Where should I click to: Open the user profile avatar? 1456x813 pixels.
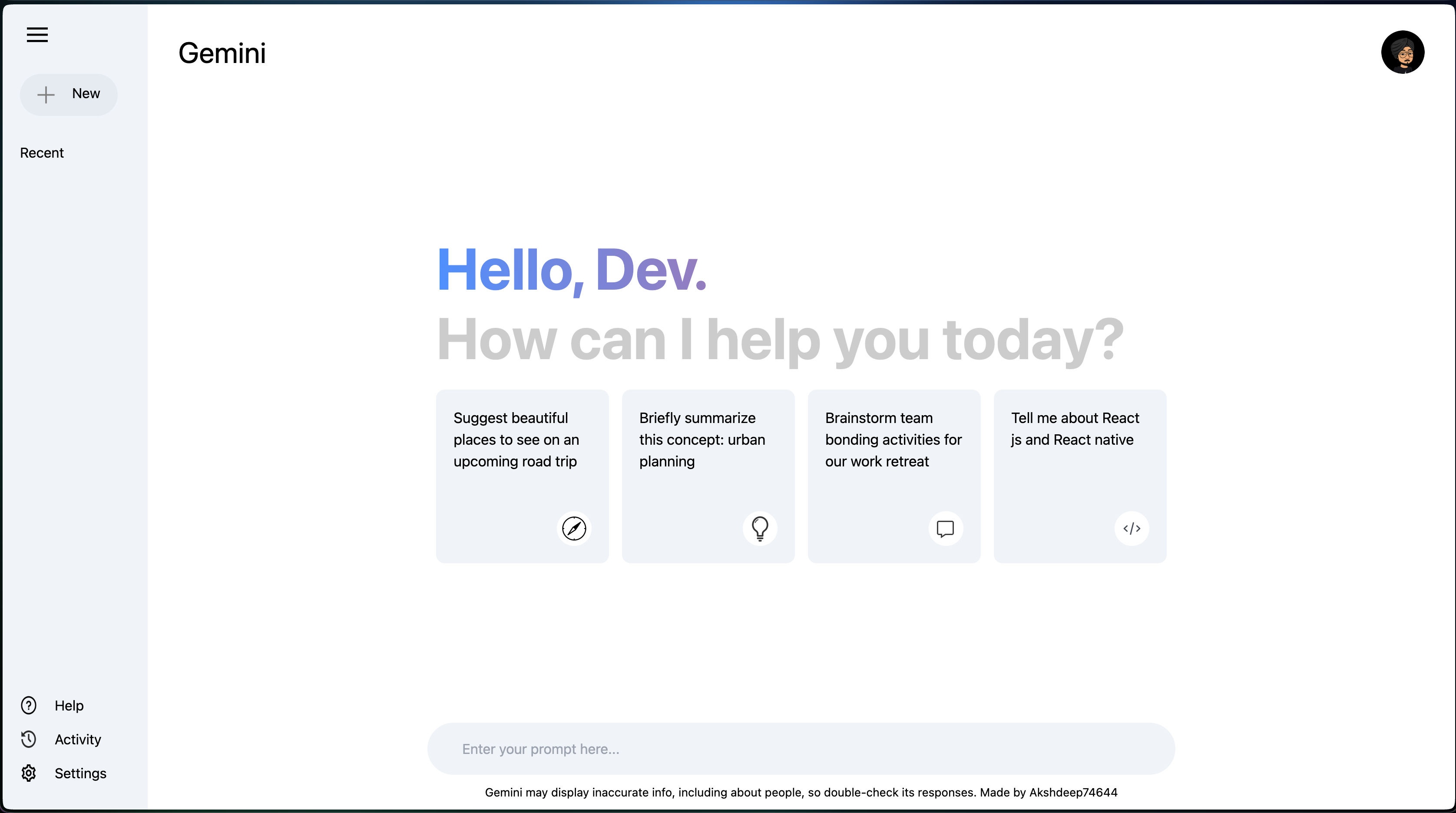point(1402,52)
